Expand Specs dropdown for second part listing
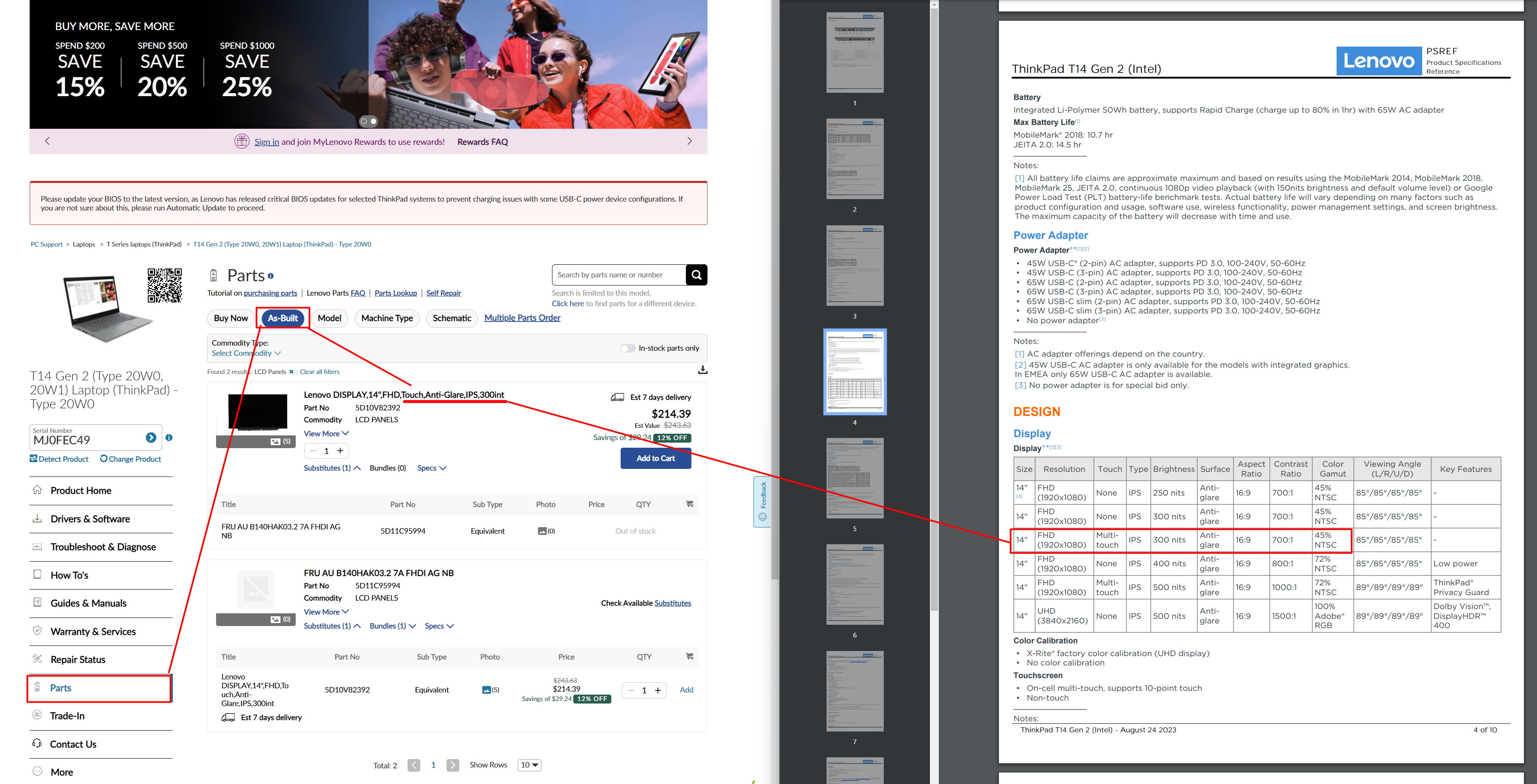This screenshot has height=784, width=1537. click(x=432, y=627)
